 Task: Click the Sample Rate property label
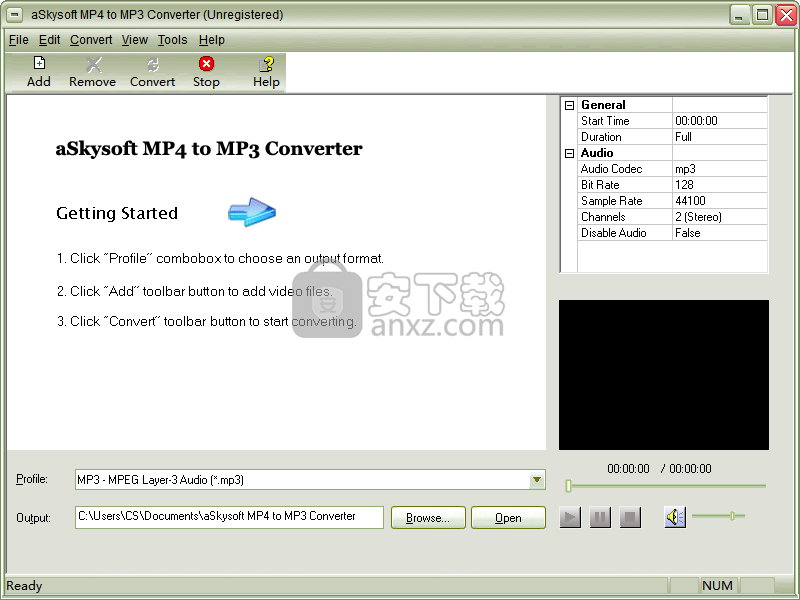(x=611, y=201)
